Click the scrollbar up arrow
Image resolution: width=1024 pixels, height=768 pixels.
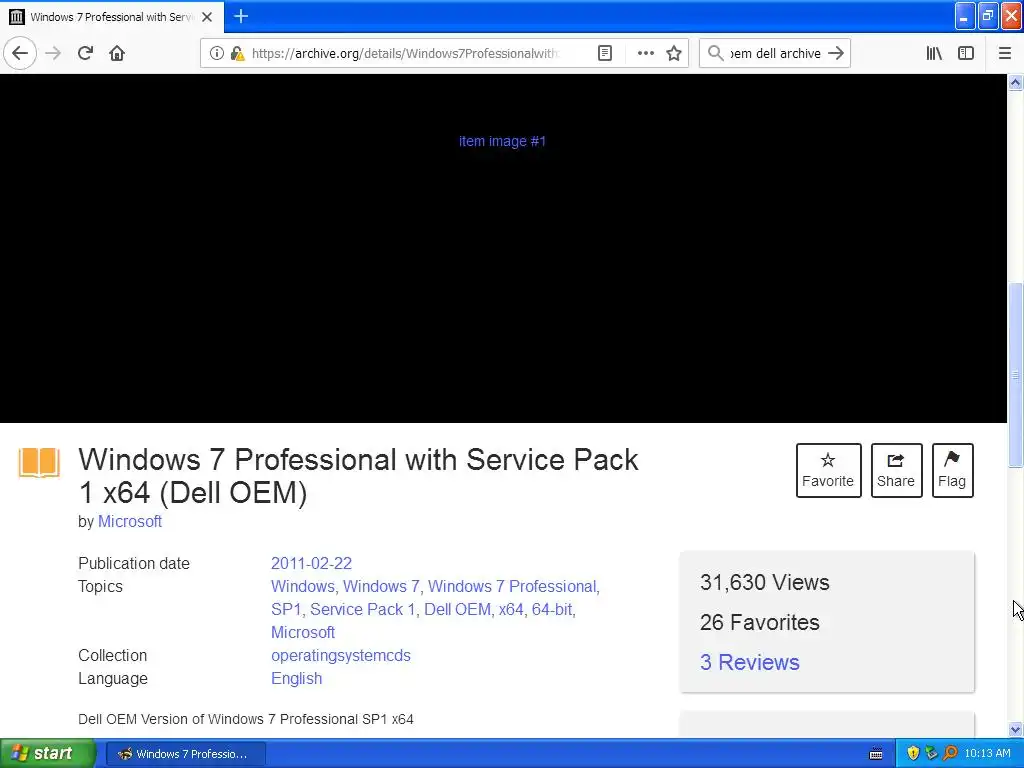coord(1015,82)
